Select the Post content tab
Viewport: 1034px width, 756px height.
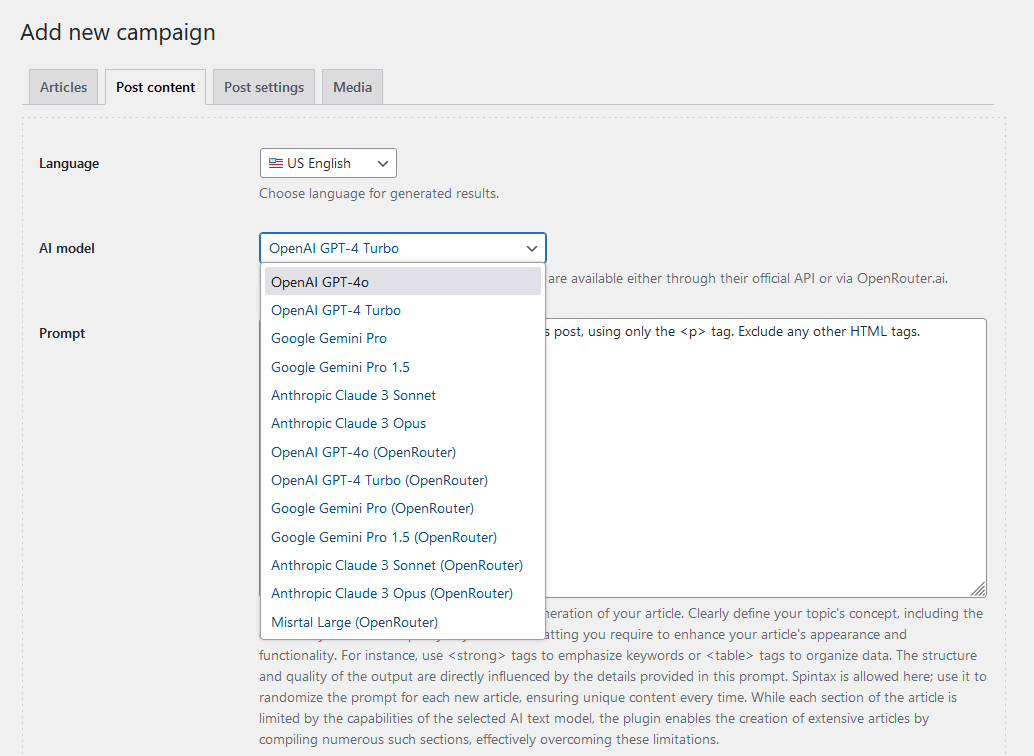point(156,87)
